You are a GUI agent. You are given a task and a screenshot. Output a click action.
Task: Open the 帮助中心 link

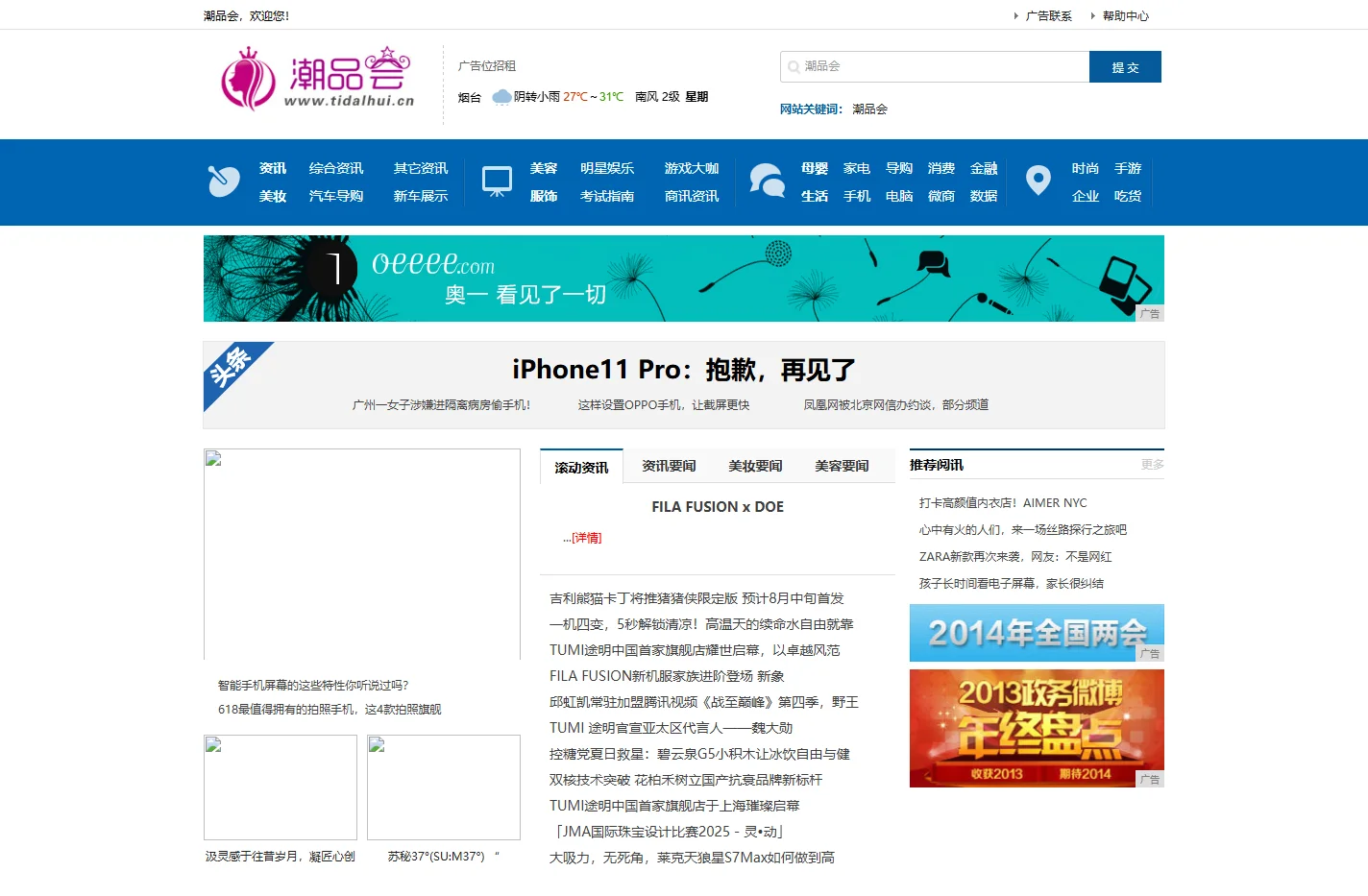click(x=1125, y=16)
